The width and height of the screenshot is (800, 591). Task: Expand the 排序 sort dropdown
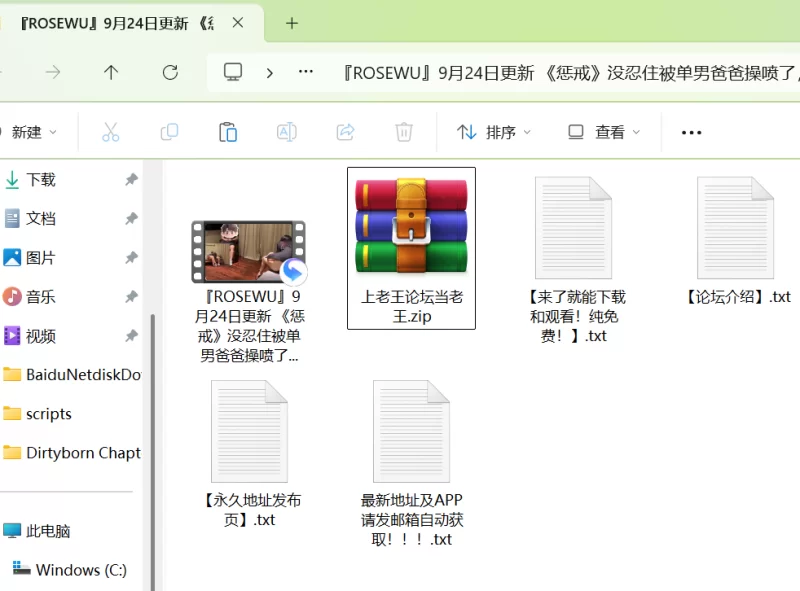pyautogui.click(x=494, y=132)
